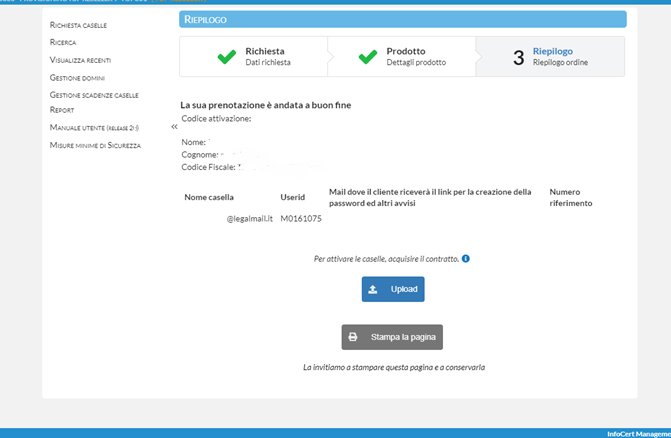Collapse the sidebar with the double chevron
The height and width of the screenshot is (438, 671).
[174, 127]
